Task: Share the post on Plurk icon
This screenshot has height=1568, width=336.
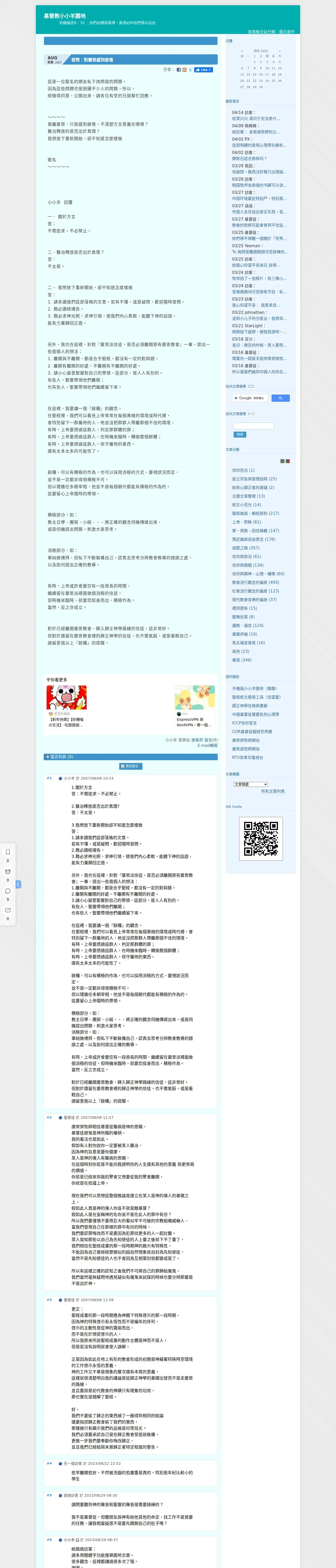Action: 185,70
